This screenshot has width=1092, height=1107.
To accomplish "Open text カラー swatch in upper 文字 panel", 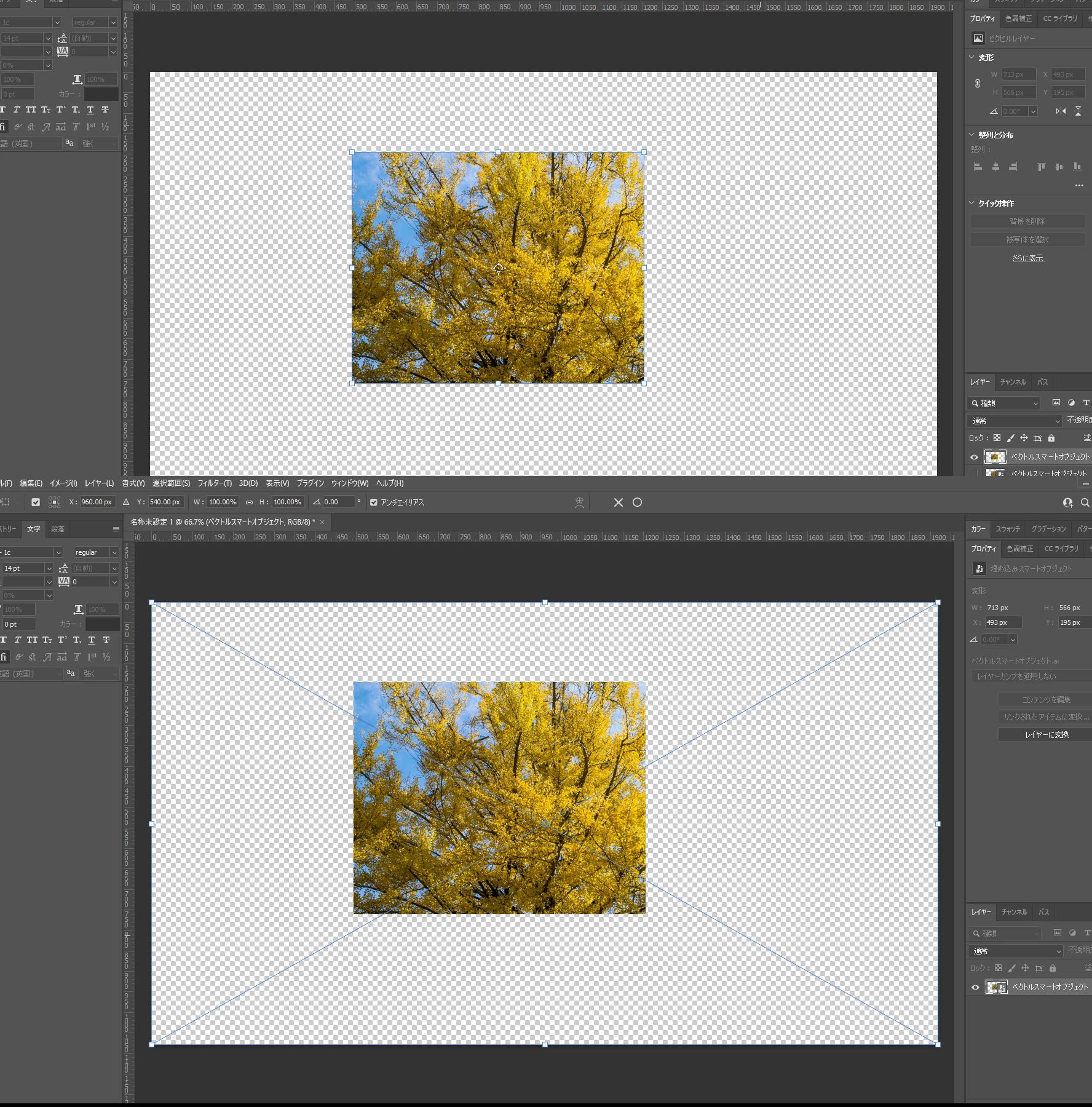I will click(x=101, y=94).
